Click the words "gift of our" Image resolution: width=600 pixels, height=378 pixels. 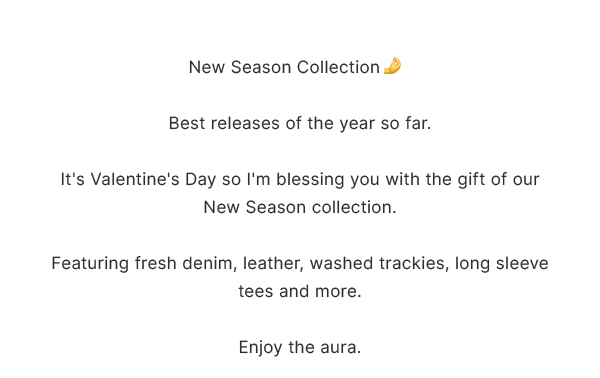tap(498, 179)
